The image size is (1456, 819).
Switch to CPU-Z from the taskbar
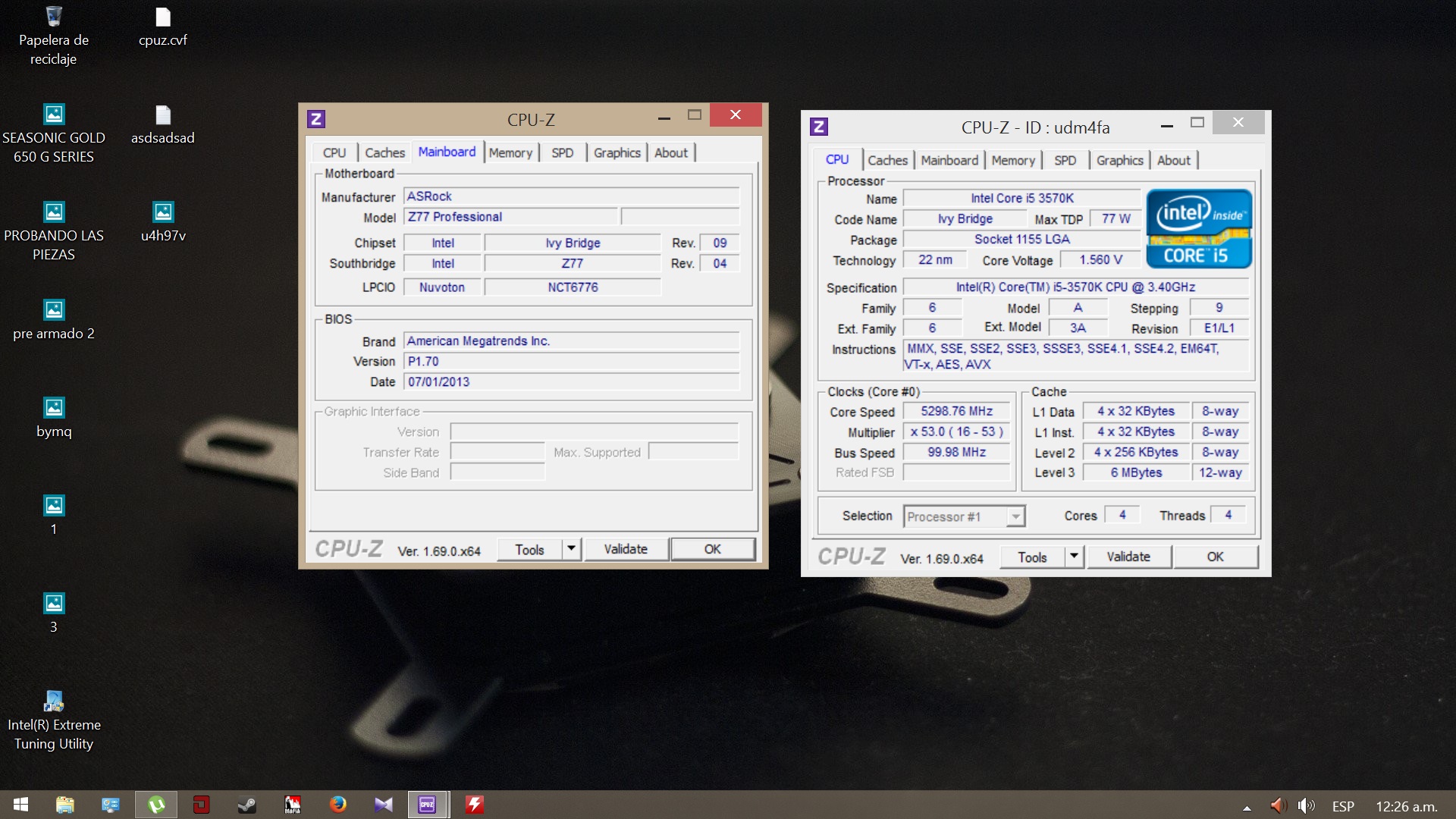[428, 805]
